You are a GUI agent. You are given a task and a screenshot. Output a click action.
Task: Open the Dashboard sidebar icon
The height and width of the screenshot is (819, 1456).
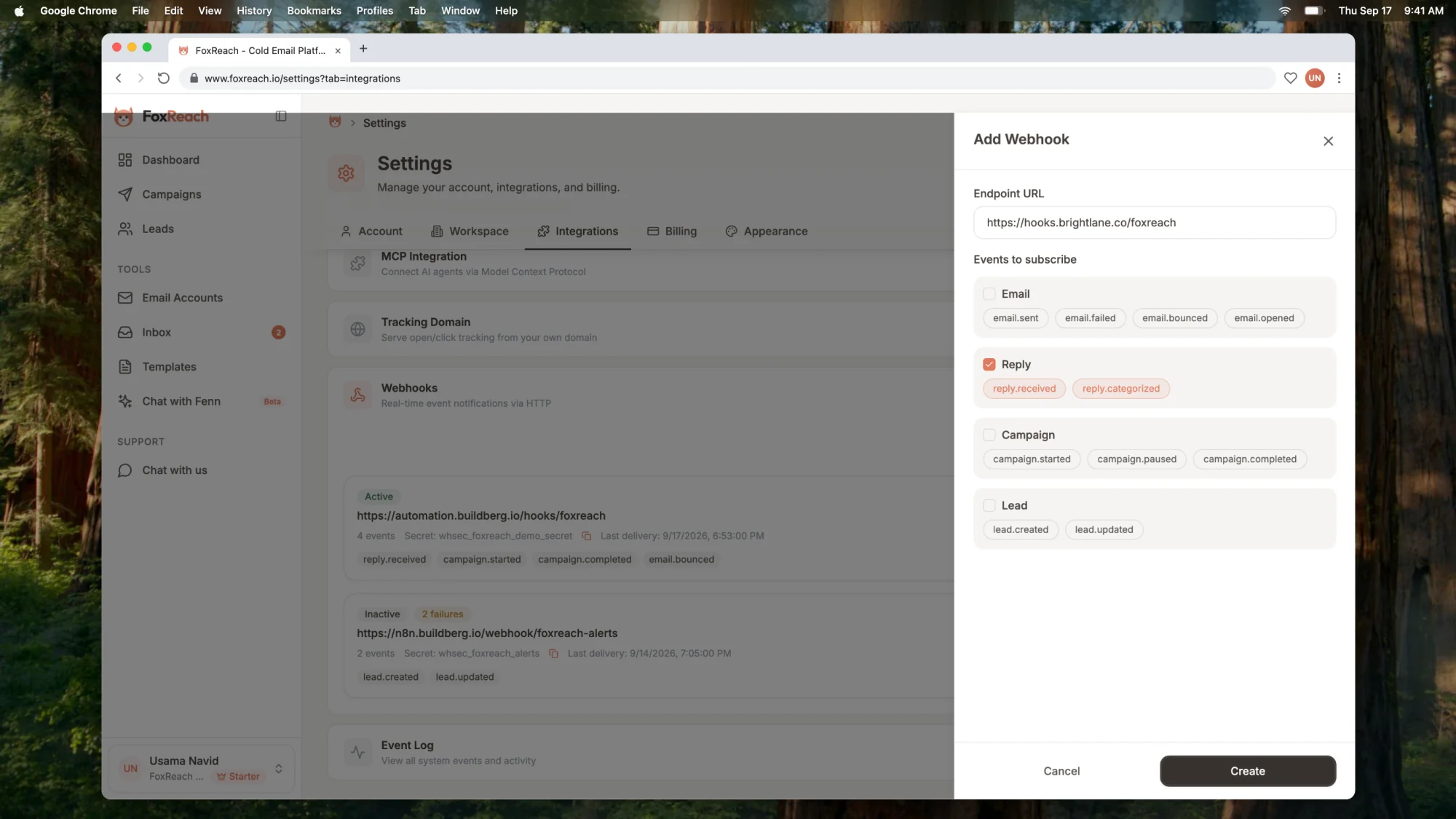(125, 160)
